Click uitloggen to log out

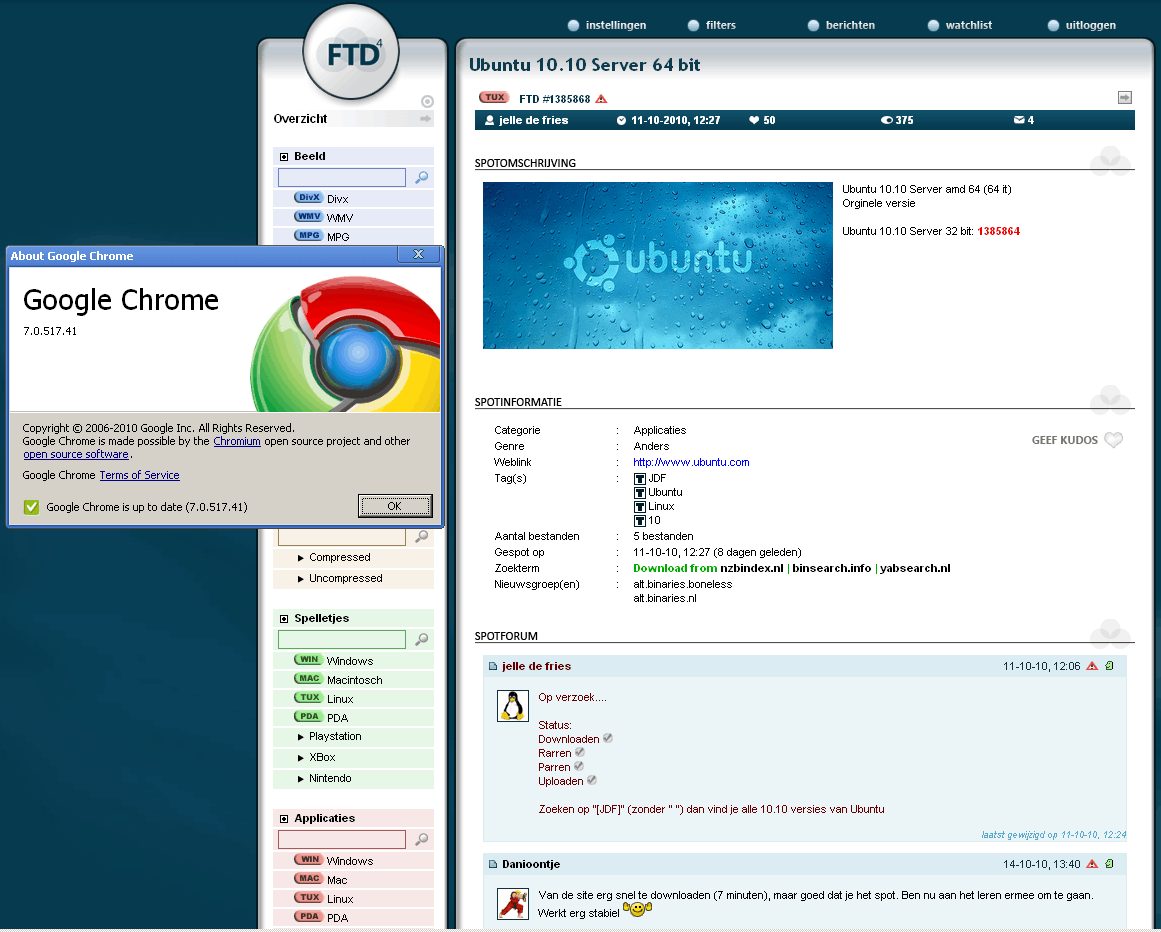click(x=1082, y=25)
